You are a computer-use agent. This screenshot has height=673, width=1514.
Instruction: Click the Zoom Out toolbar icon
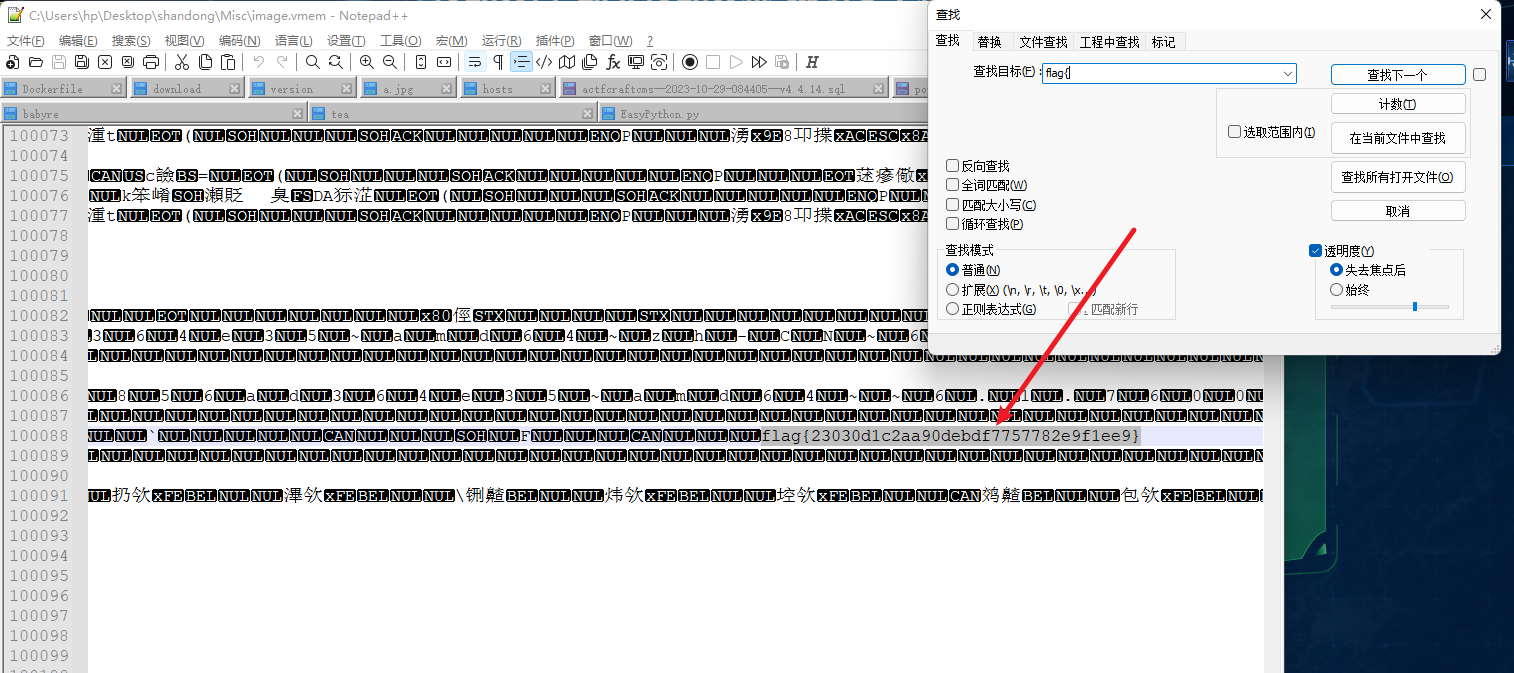click(390, 62)
